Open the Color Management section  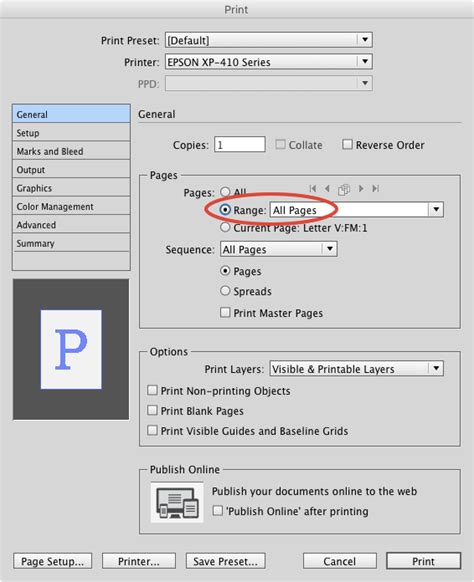coord(71,206)
